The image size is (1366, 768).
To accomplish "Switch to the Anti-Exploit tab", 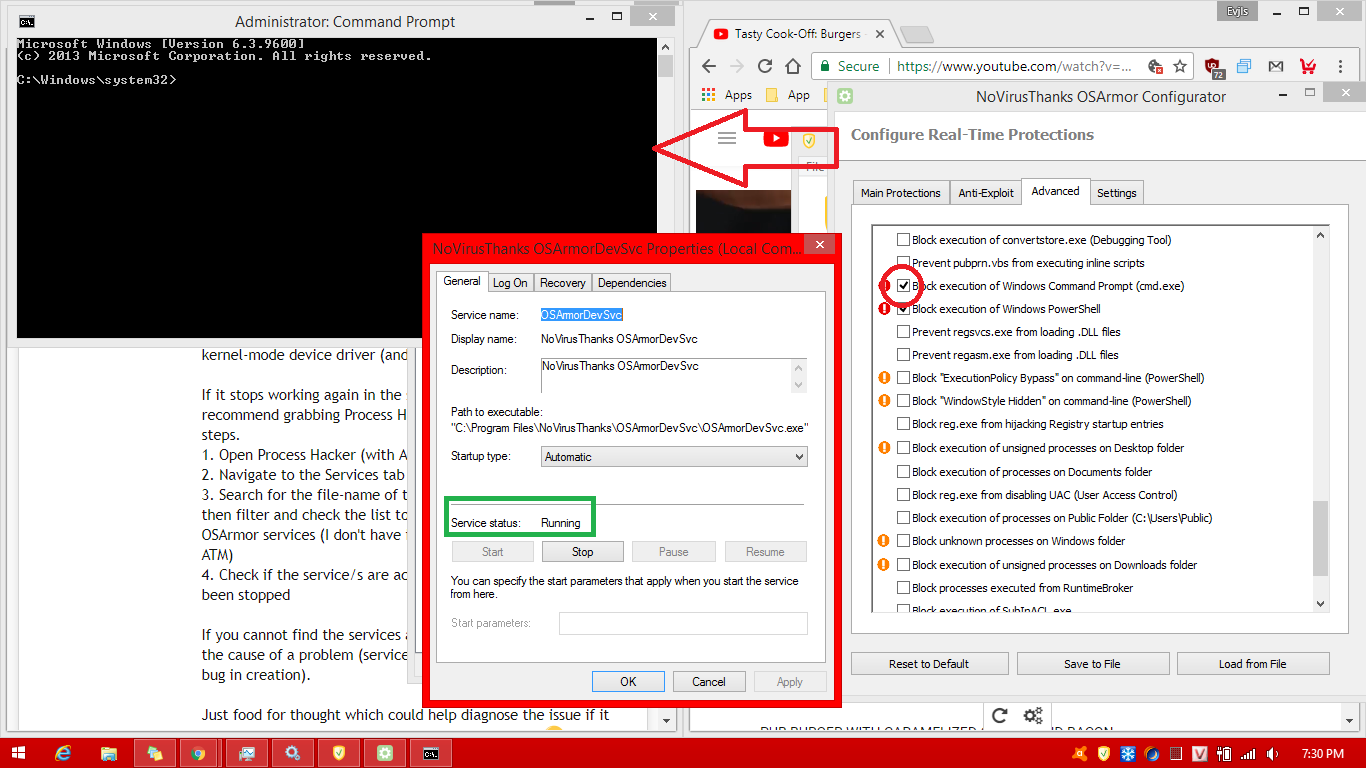I will [x=986, y=193].
